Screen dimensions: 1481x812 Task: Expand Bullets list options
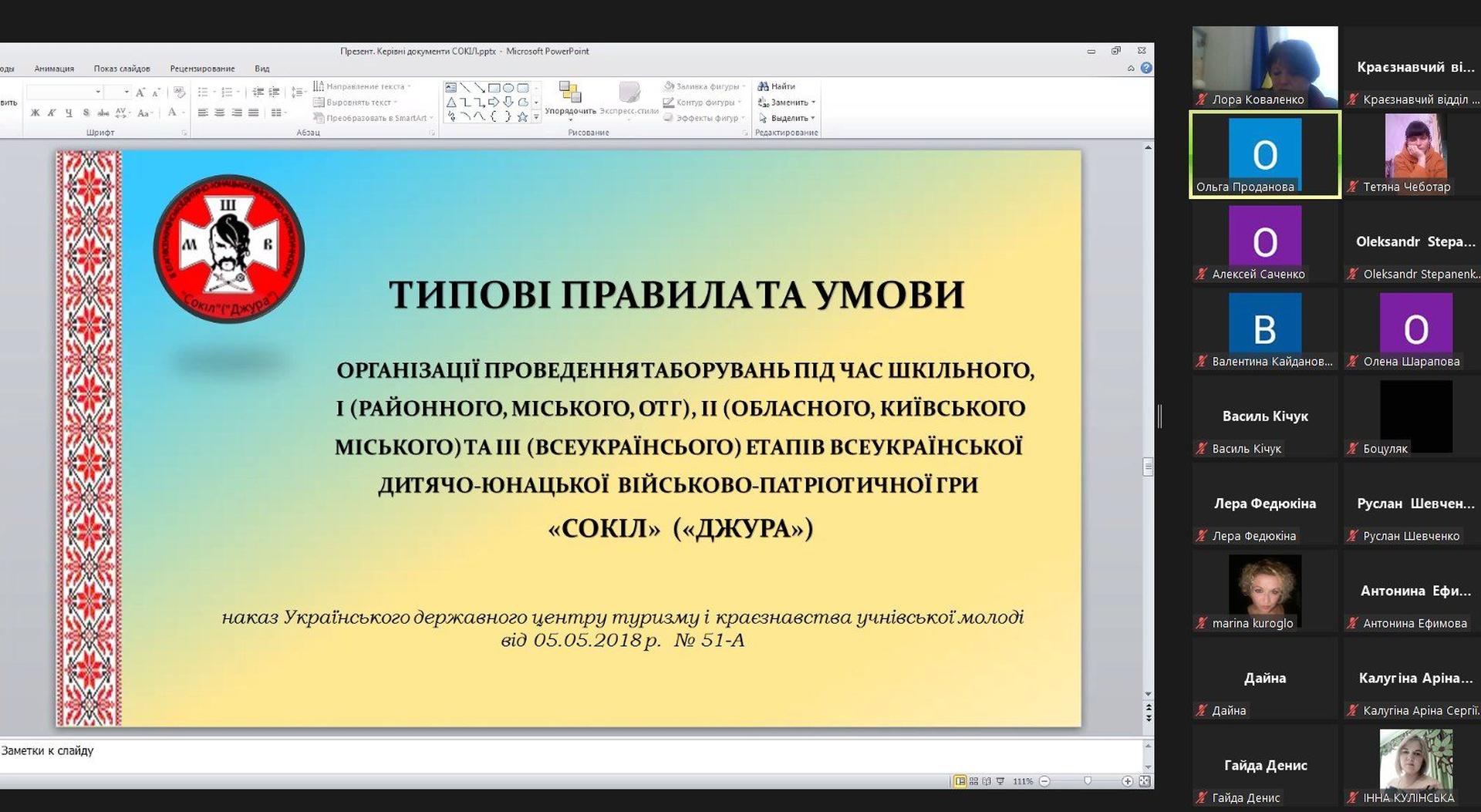(x=214, y=93)
